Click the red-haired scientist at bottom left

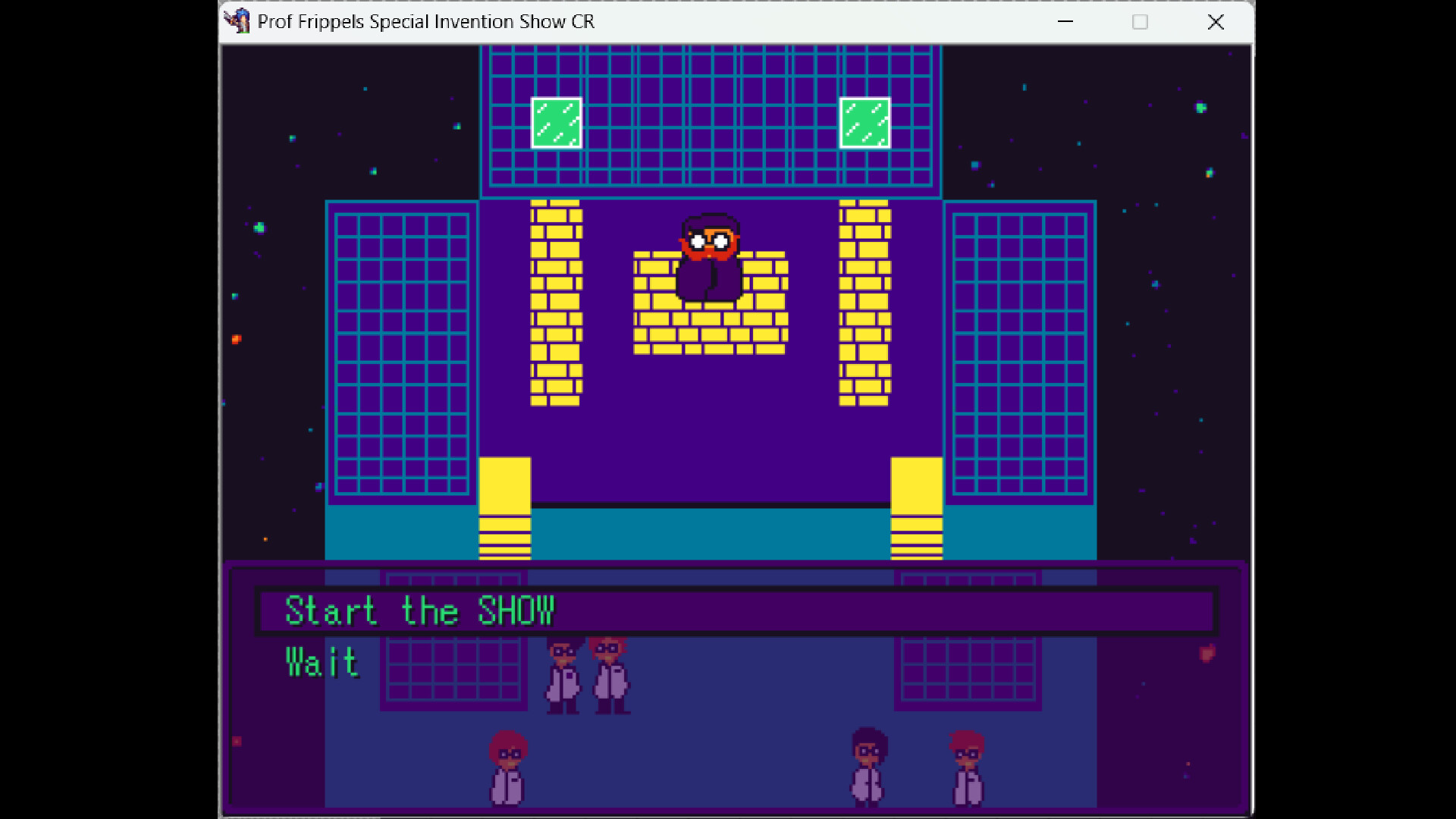tap(507, 767)
